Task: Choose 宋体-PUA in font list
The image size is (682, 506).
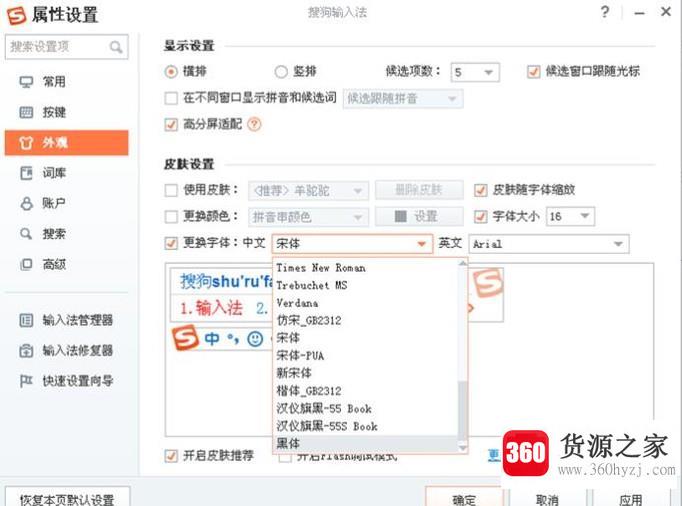Action: (x=365, y=356)
